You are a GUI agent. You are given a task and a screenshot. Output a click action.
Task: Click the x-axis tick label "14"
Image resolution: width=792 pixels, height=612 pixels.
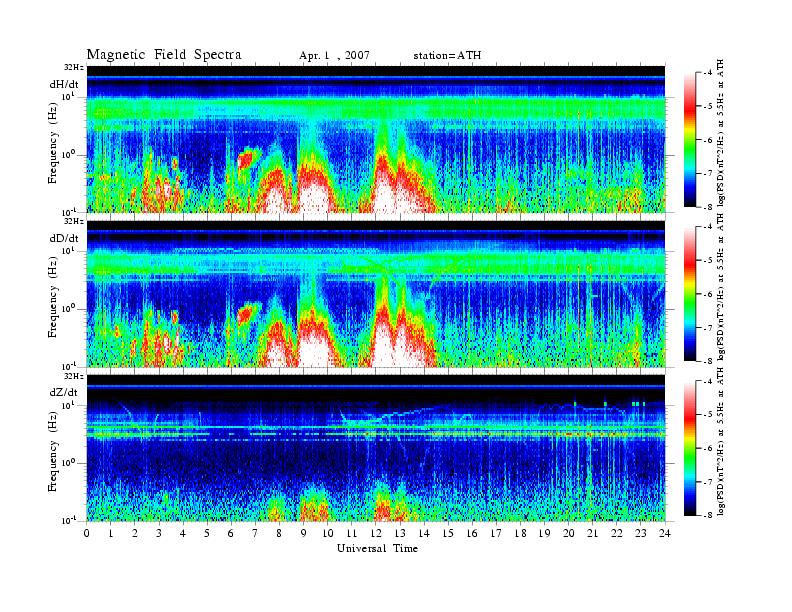pyautogui.click(x=424, y=533)
